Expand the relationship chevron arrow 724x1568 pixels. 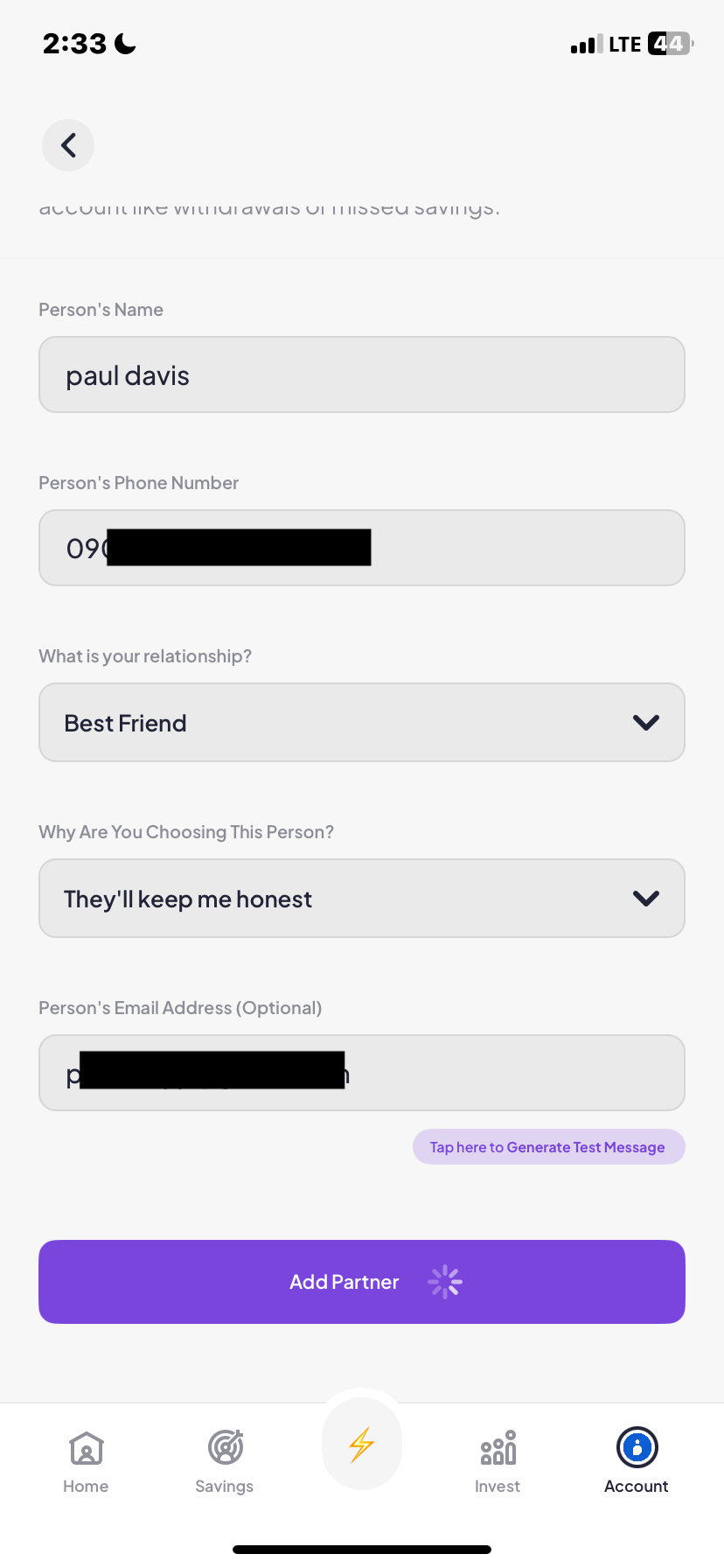coord(645,723)
